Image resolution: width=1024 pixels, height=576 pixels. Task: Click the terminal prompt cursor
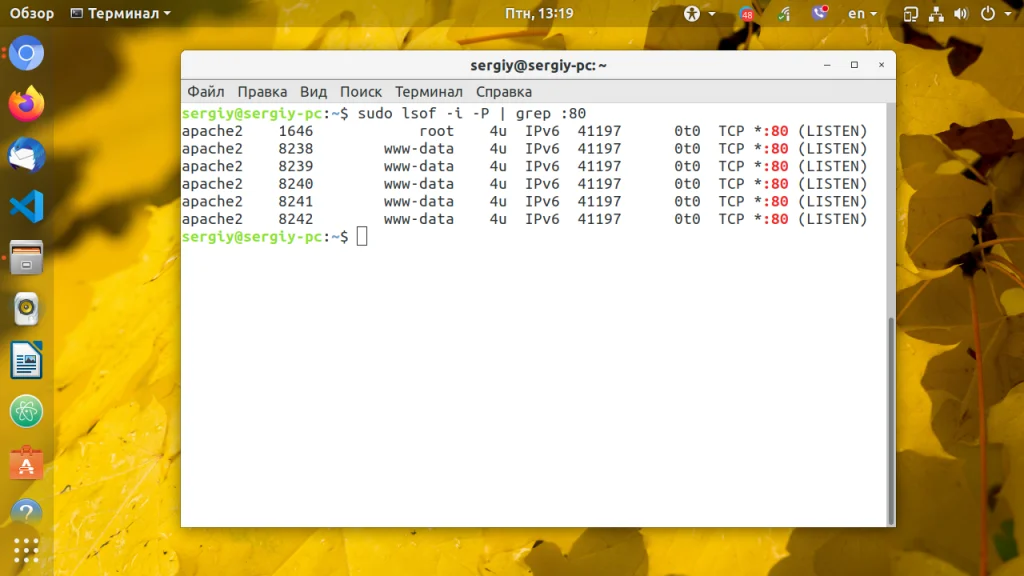click(362, 236)
